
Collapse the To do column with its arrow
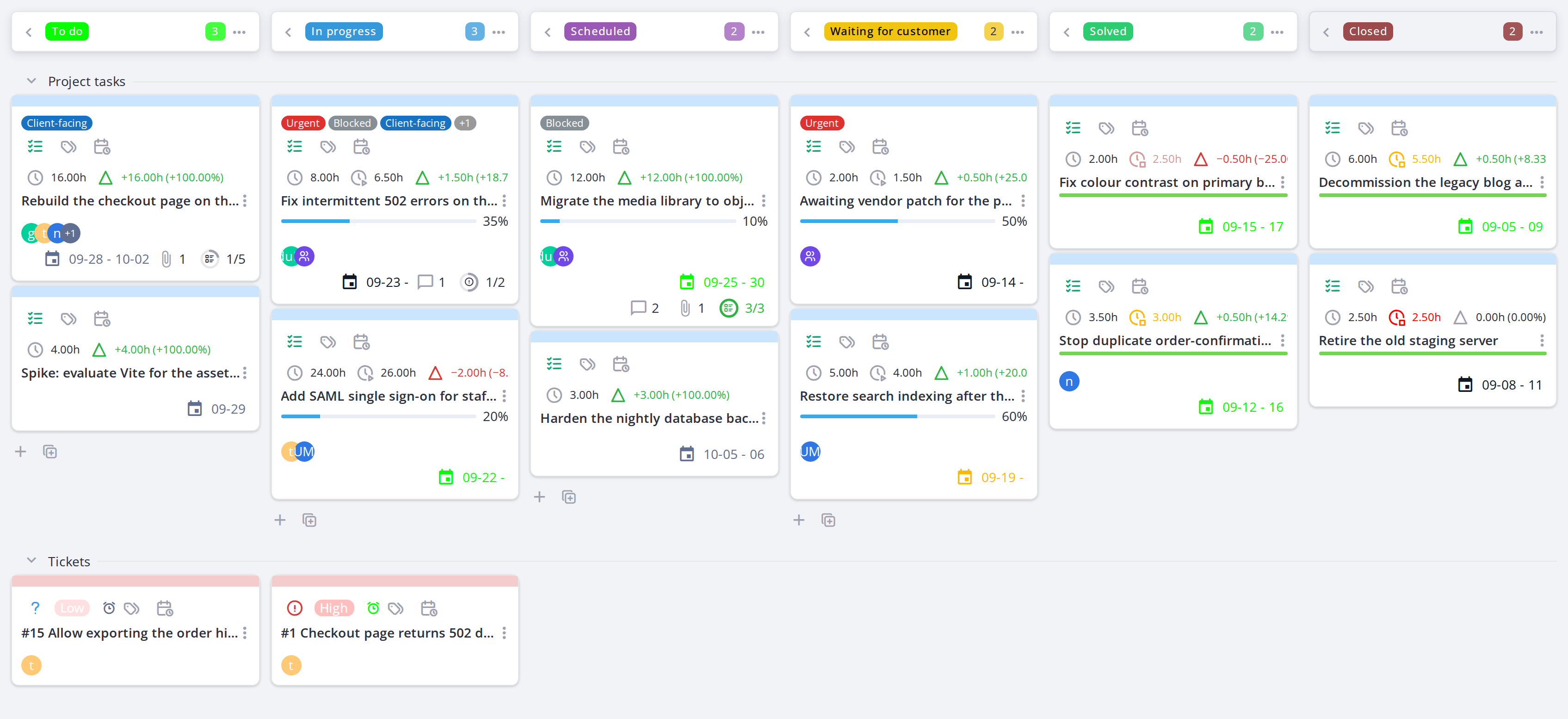(x=29, y=32)
